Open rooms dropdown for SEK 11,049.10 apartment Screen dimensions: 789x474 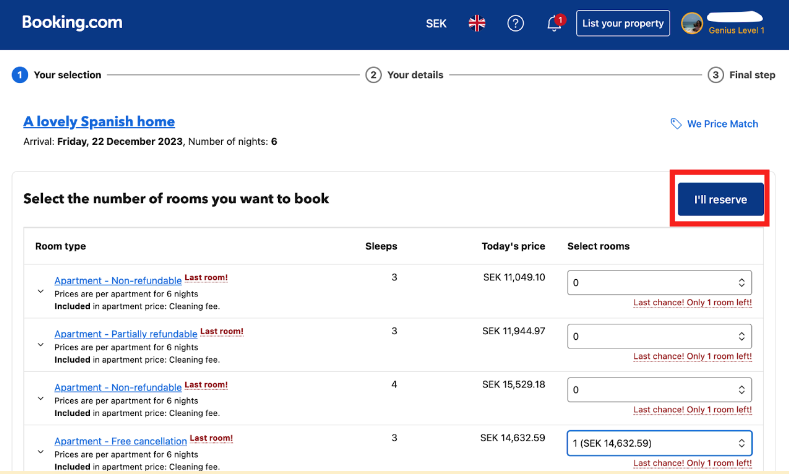659,283
